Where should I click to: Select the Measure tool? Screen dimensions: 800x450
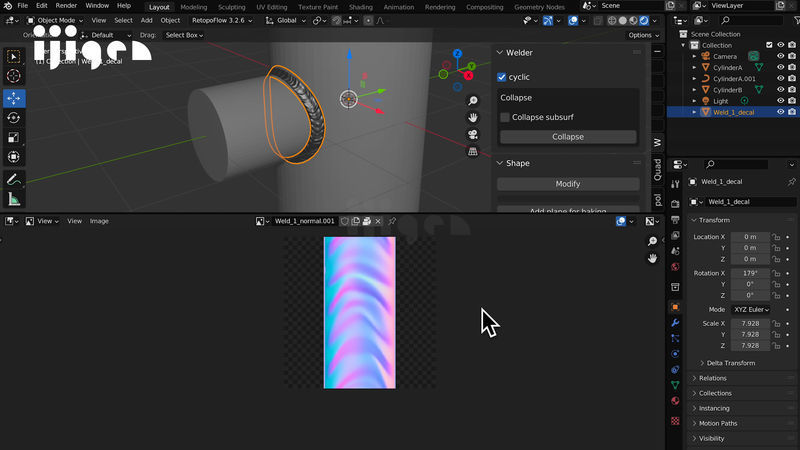[x=14, y=199]
